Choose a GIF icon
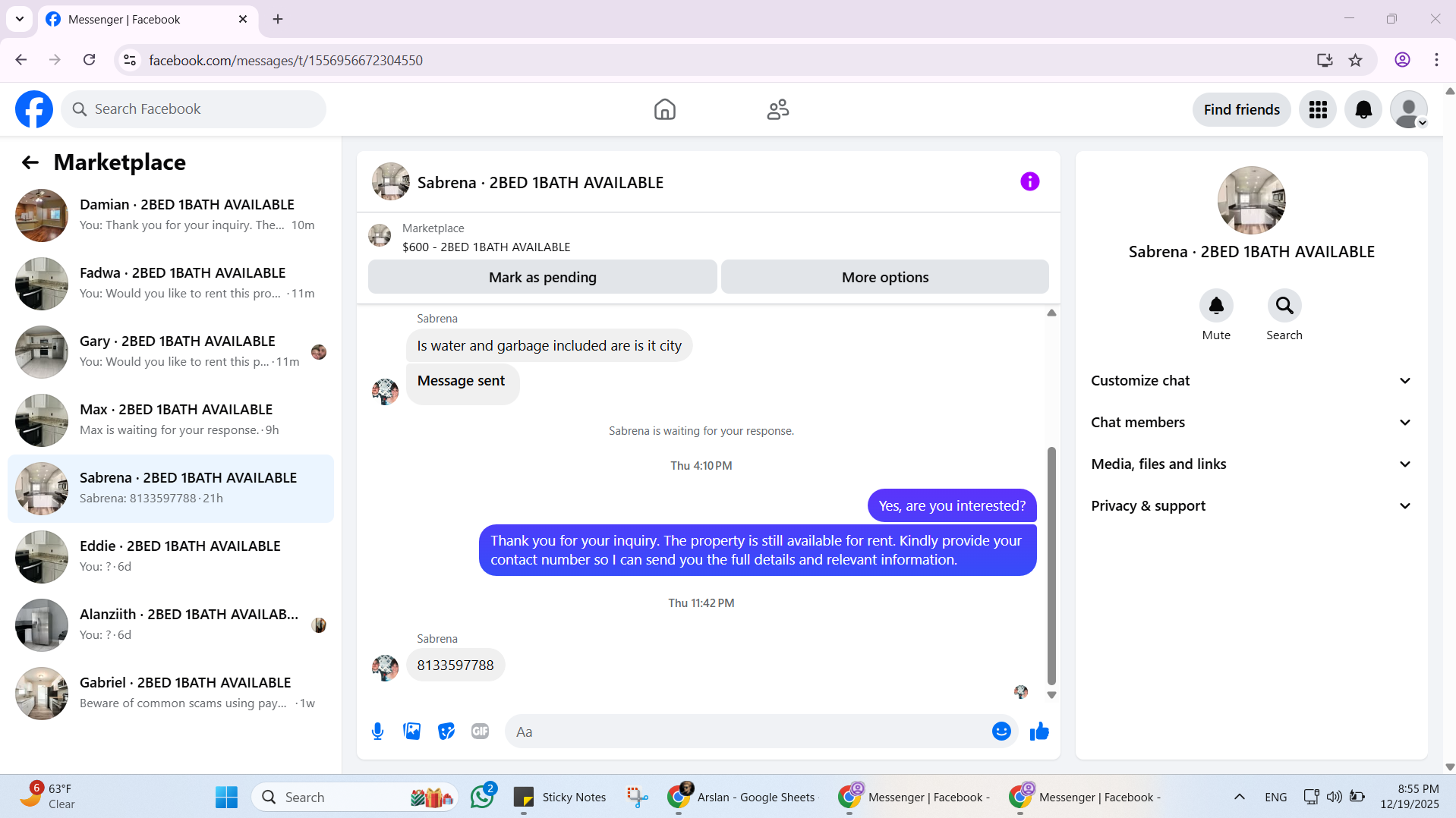 [x=480, y=731]
